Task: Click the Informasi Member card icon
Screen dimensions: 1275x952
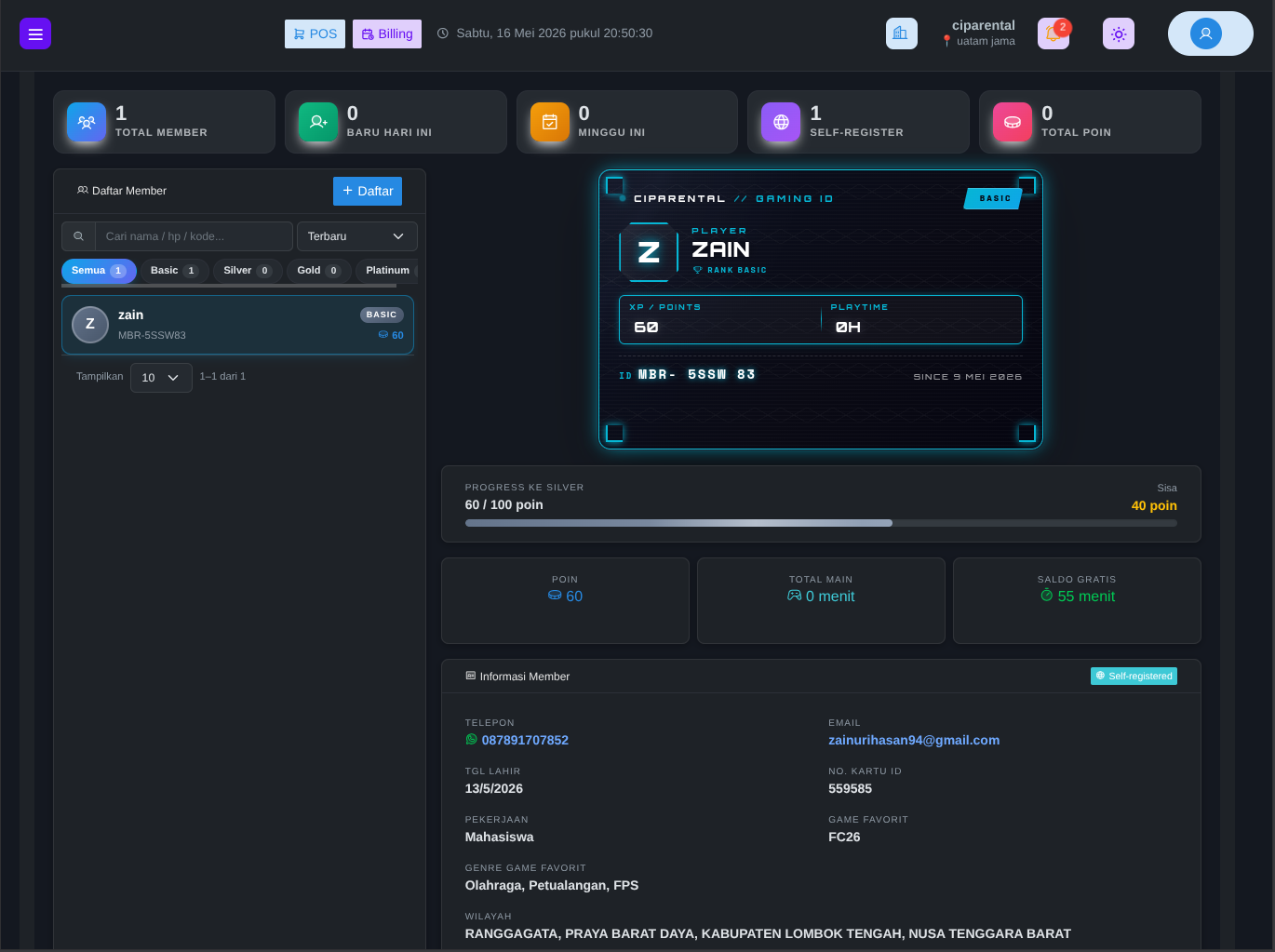Action: [471, 677]
